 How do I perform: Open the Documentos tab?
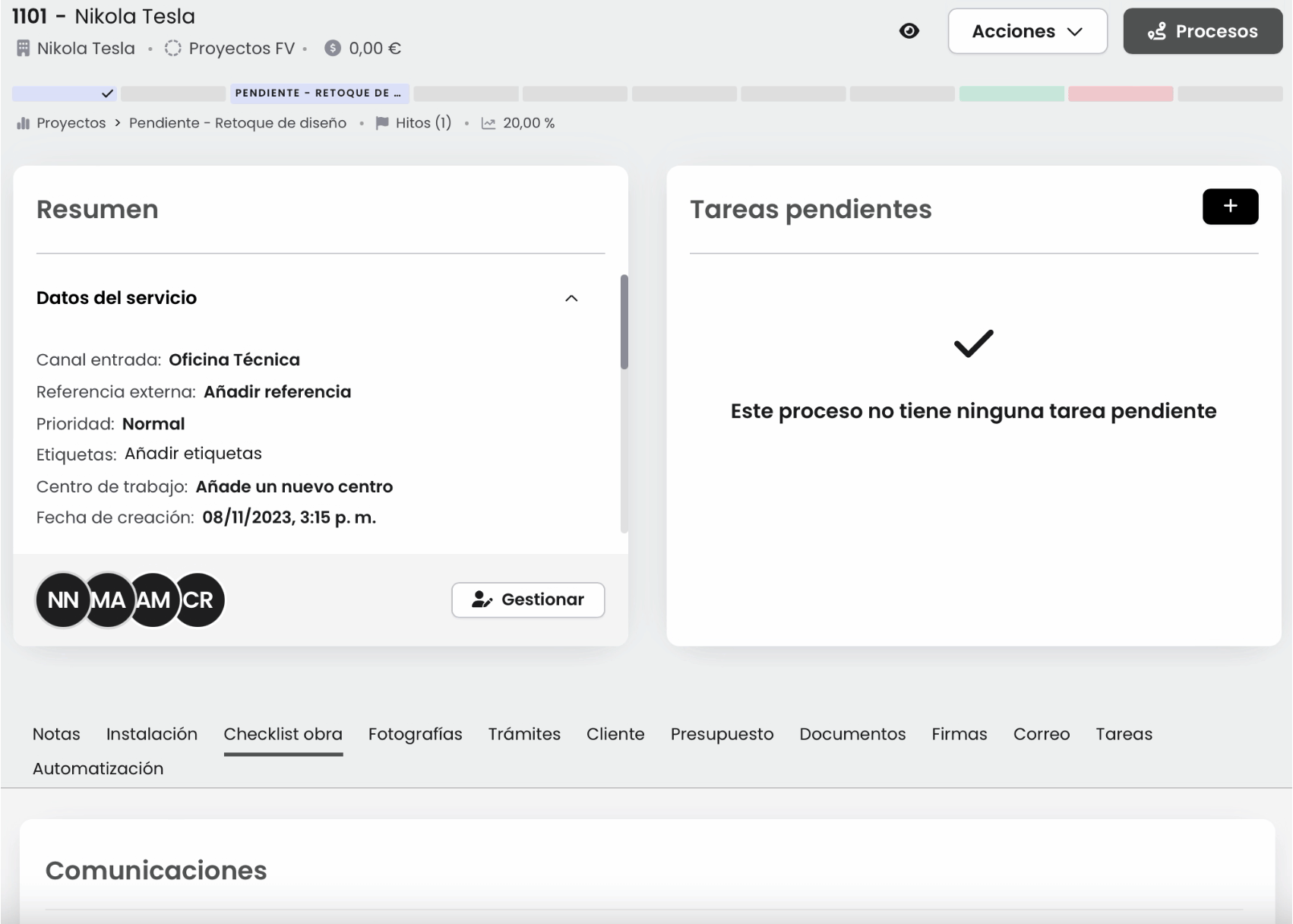852,734
